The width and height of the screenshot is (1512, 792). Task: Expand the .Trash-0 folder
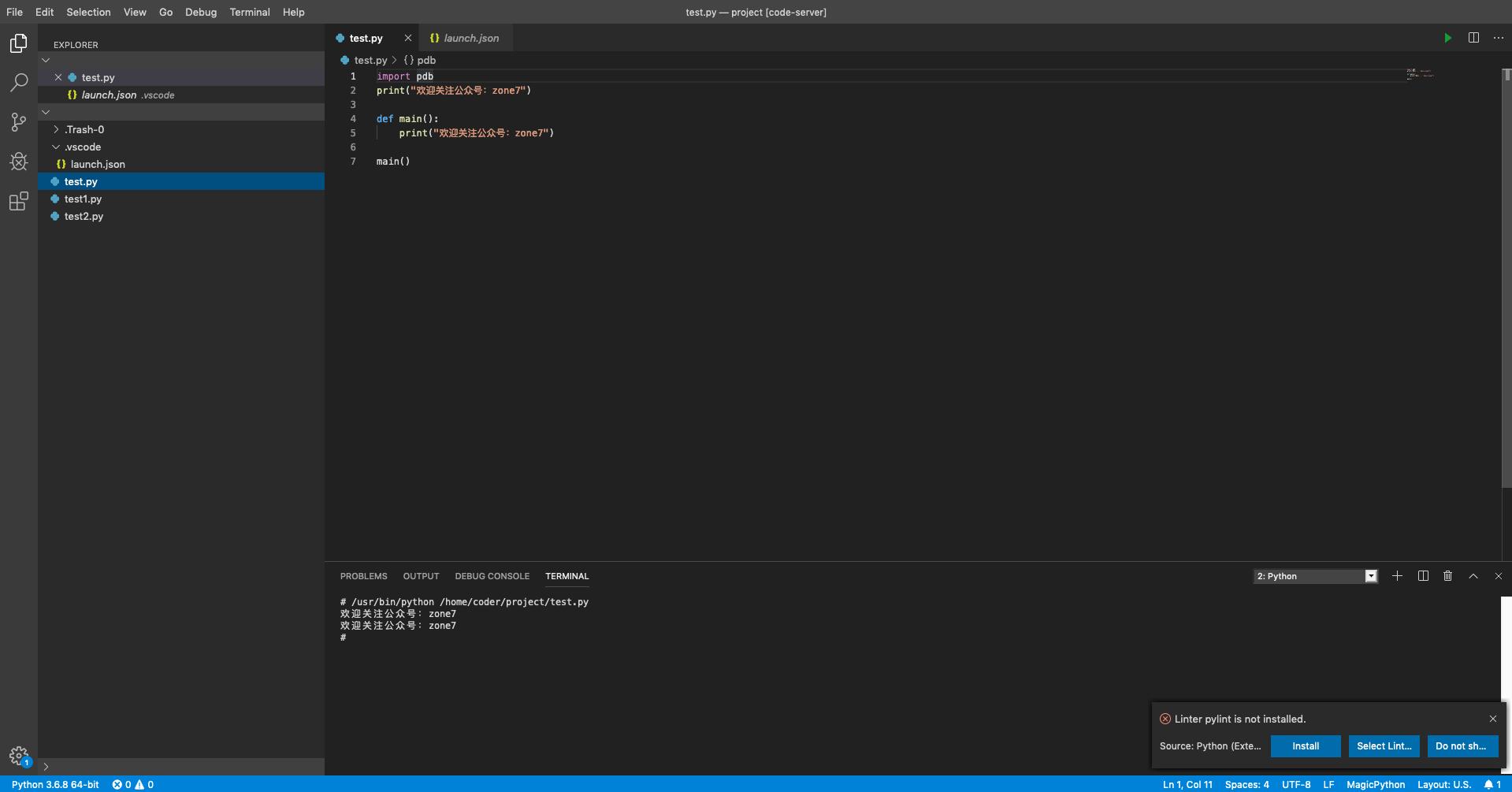(x=56, y=129)
